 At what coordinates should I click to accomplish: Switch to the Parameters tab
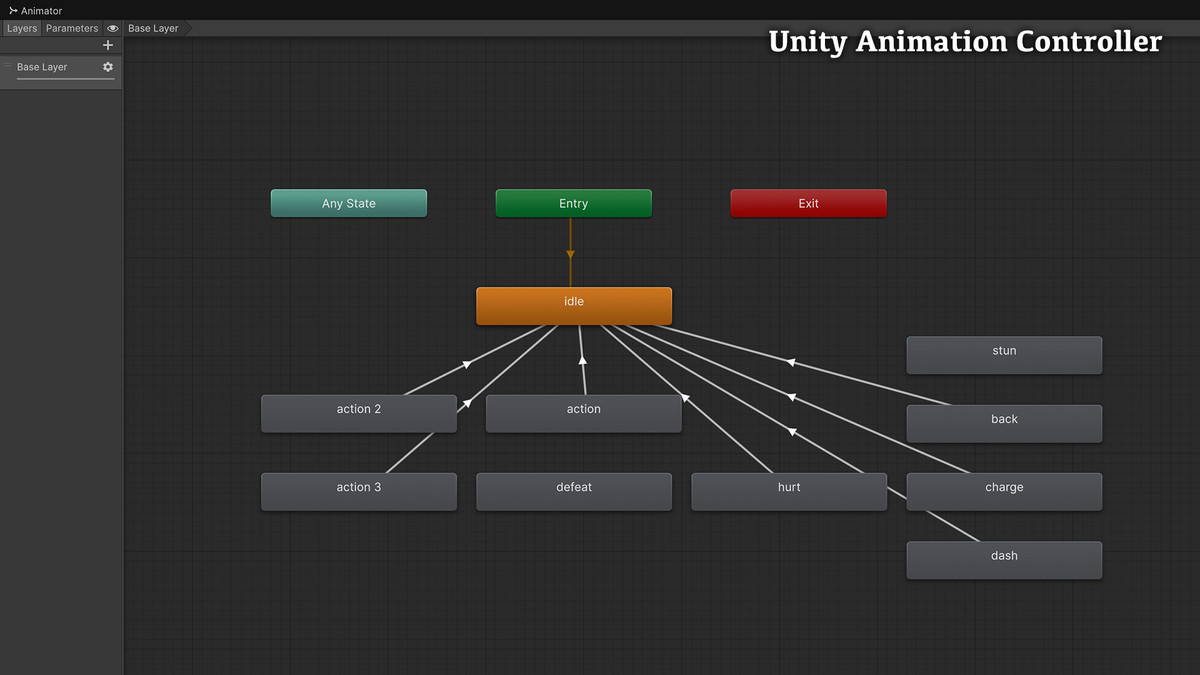[71, 28]
